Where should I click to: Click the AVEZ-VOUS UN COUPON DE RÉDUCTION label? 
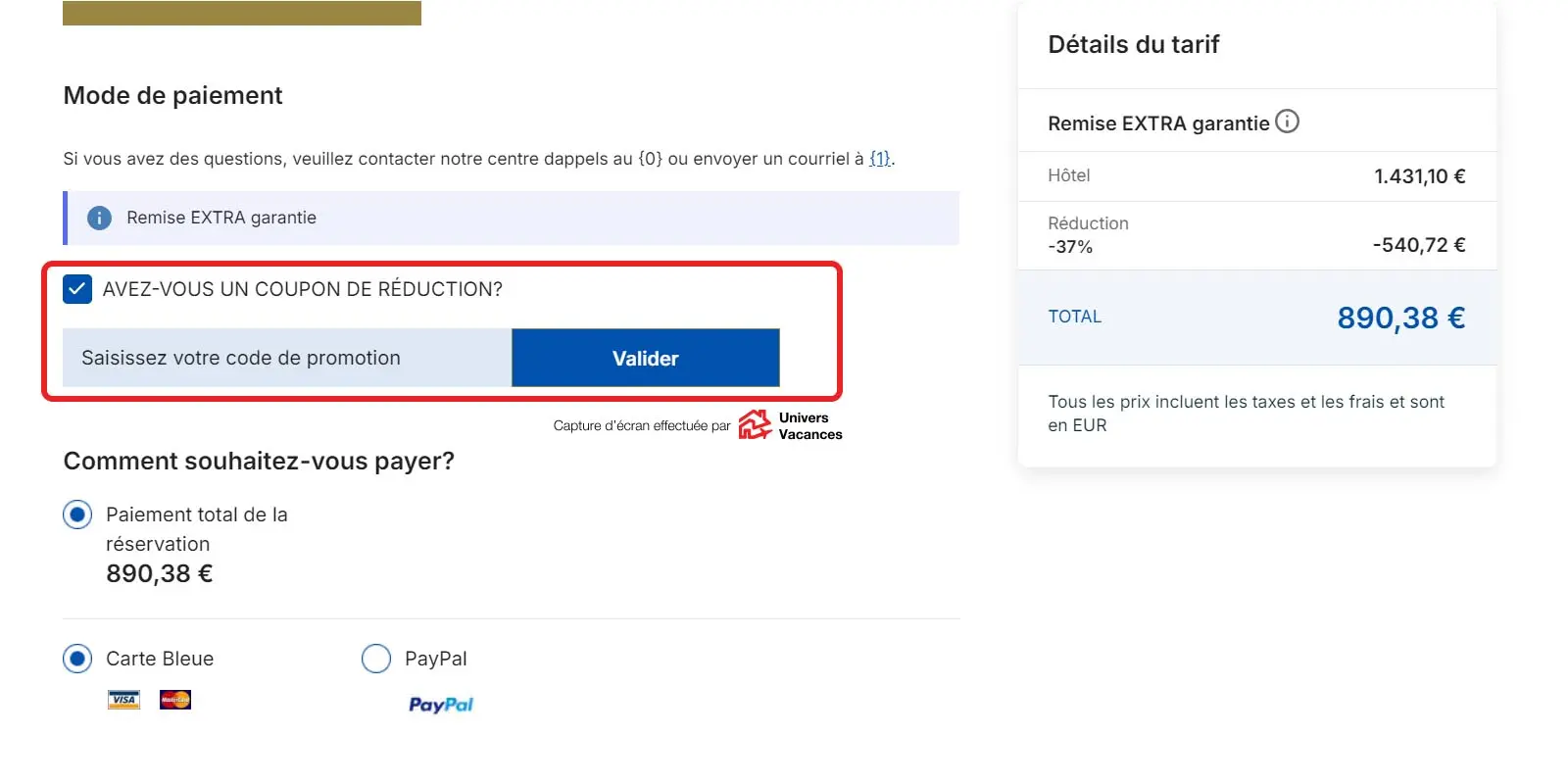(302, 289)
